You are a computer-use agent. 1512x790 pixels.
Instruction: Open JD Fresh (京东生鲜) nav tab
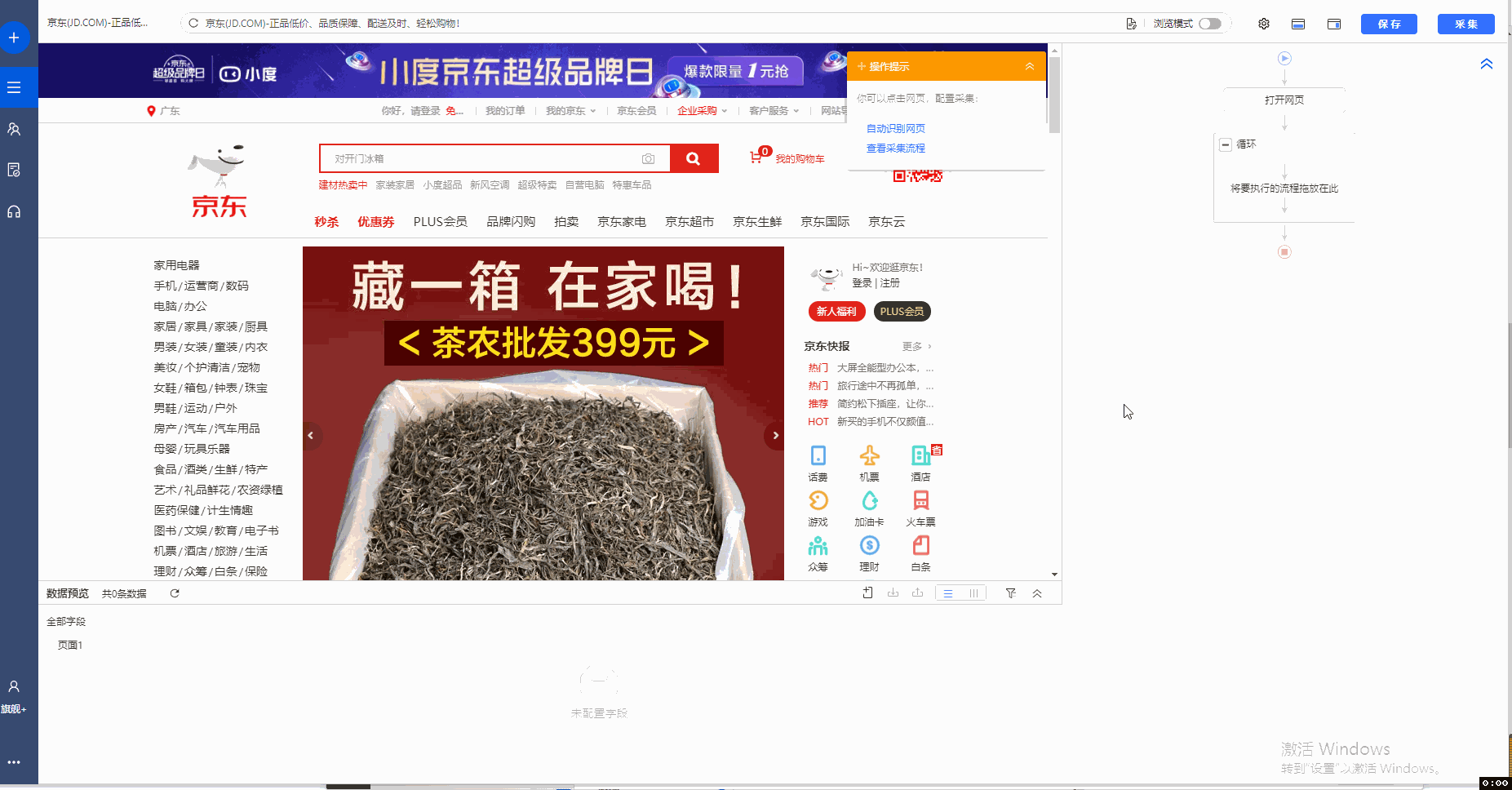point(757,222)
